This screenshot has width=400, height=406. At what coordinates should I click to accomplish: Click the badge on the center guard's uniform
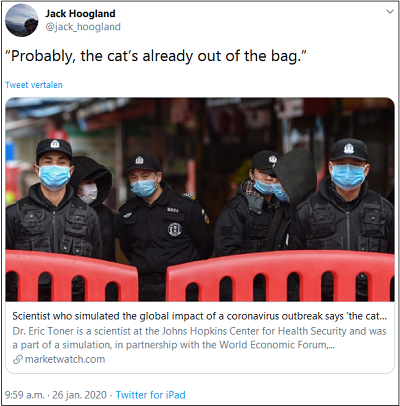pos(174,229)
